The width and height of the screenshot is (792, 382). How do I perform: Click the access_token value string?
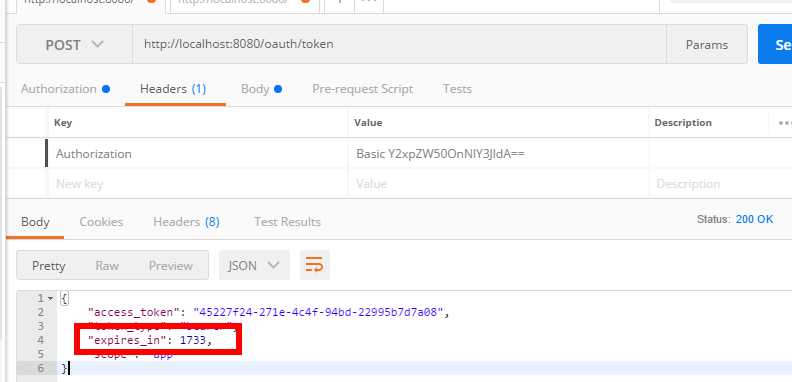(319, 312)
